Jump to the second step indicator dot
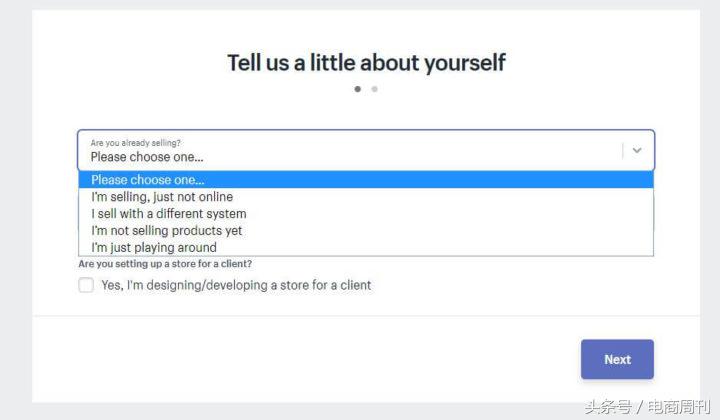This screenshot has width=720, height=420. tap(374, 89)
